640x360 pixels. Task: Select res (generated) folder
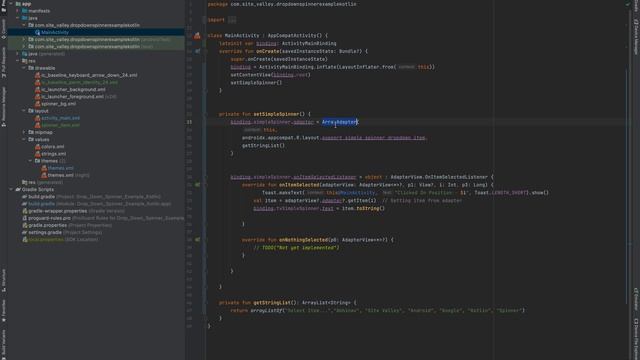point(42,182)
